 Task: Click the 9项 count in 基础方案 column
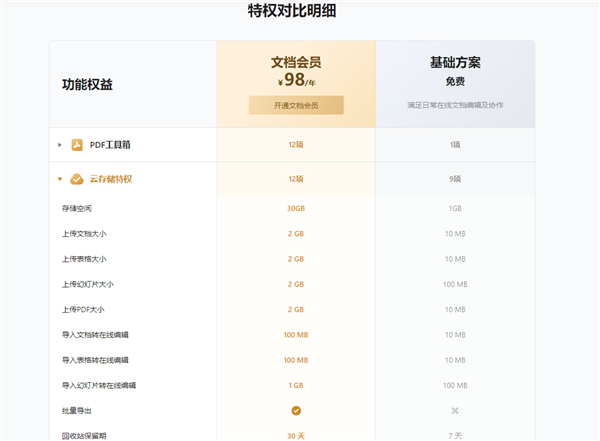point(455,179)
